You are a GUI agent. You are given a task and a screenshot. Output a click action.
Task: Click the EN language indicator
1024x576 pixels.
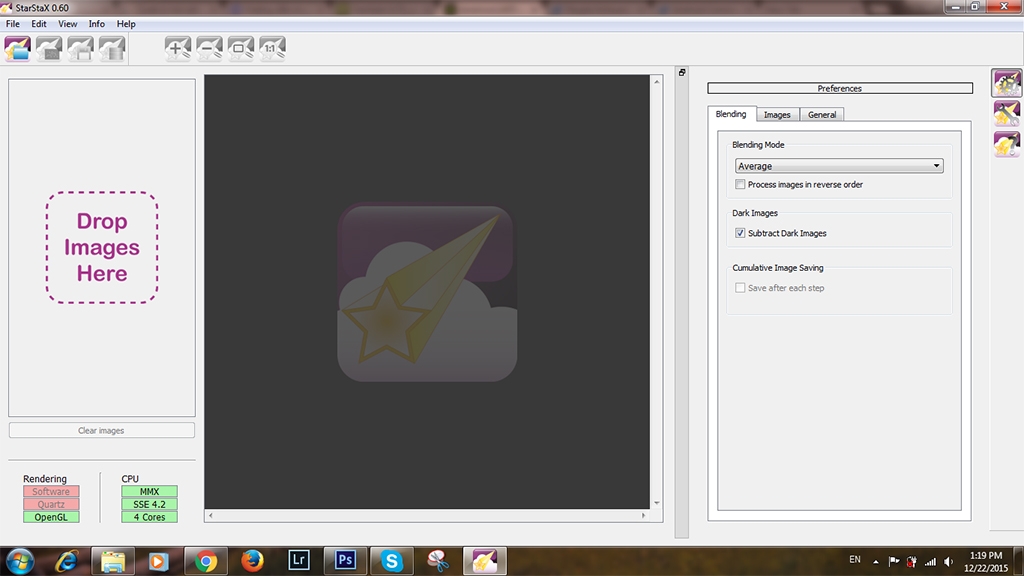(x=855, y=560)
